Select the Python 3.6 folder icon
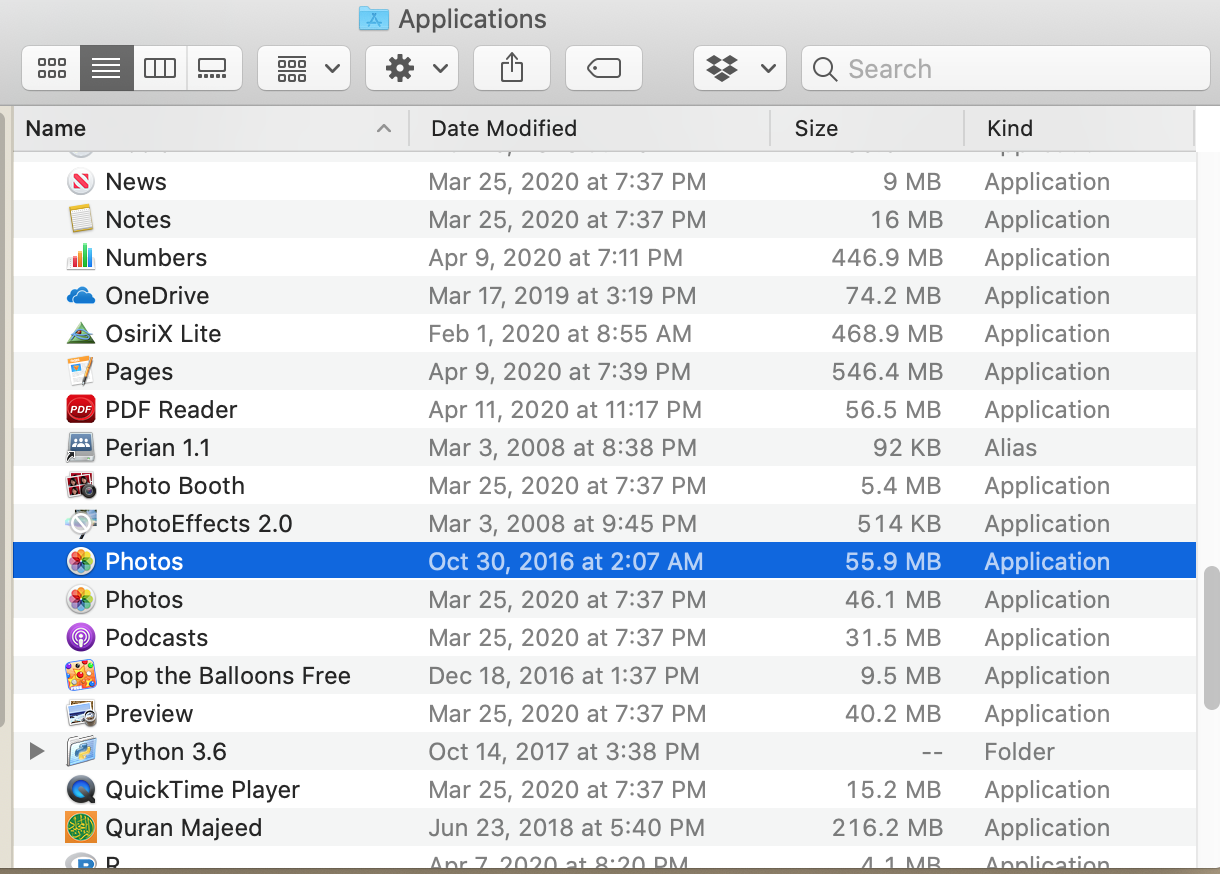The width and height of the screenshot is (1220, 874). [81, 752]
